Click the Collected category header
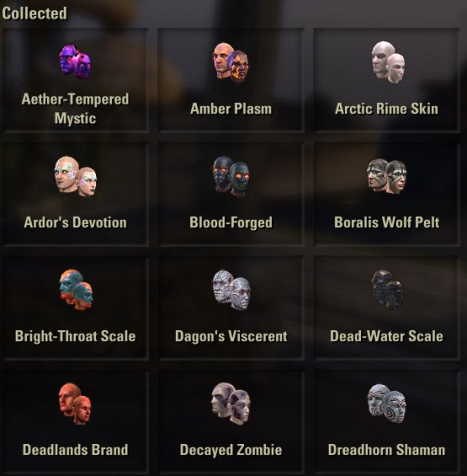 pyautogui.click(x=34, y=13)
